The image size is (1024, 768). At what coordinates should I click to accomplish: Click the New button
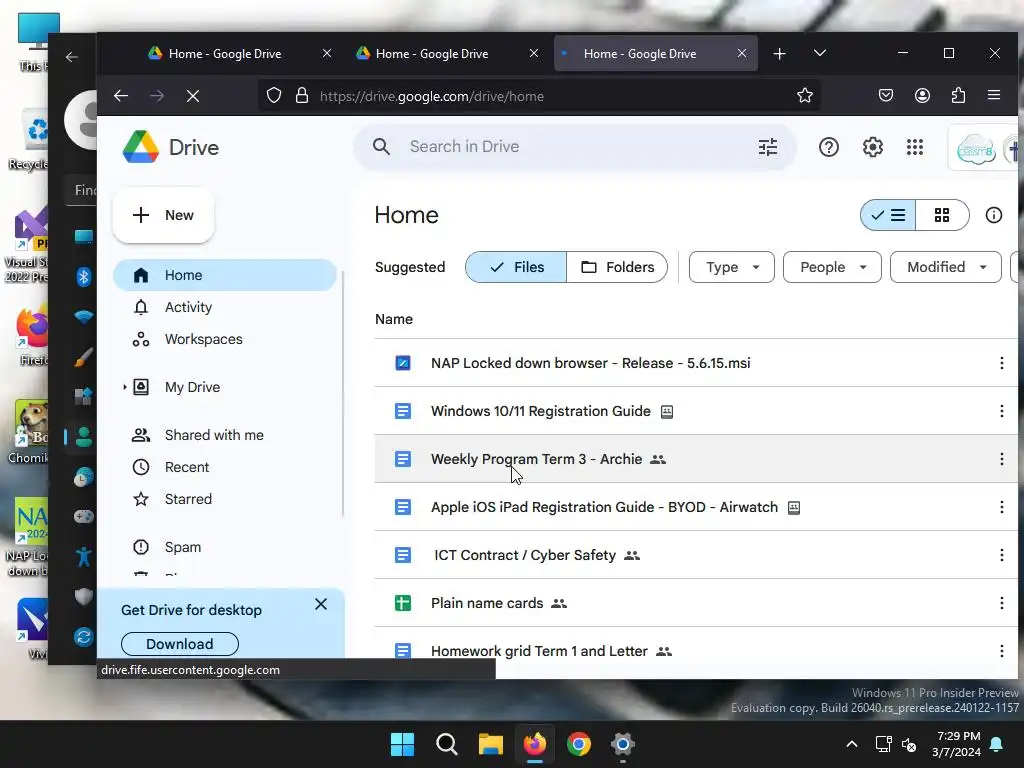click(x=163, y=215)
